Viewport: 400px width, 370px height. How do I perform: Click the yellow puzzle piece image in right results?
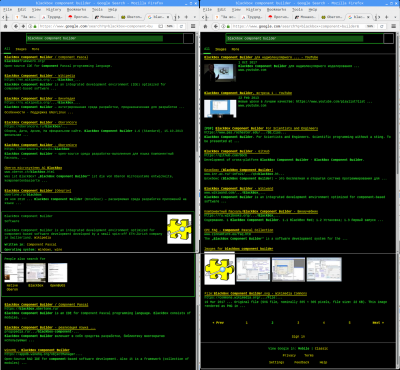pos(219,269)
